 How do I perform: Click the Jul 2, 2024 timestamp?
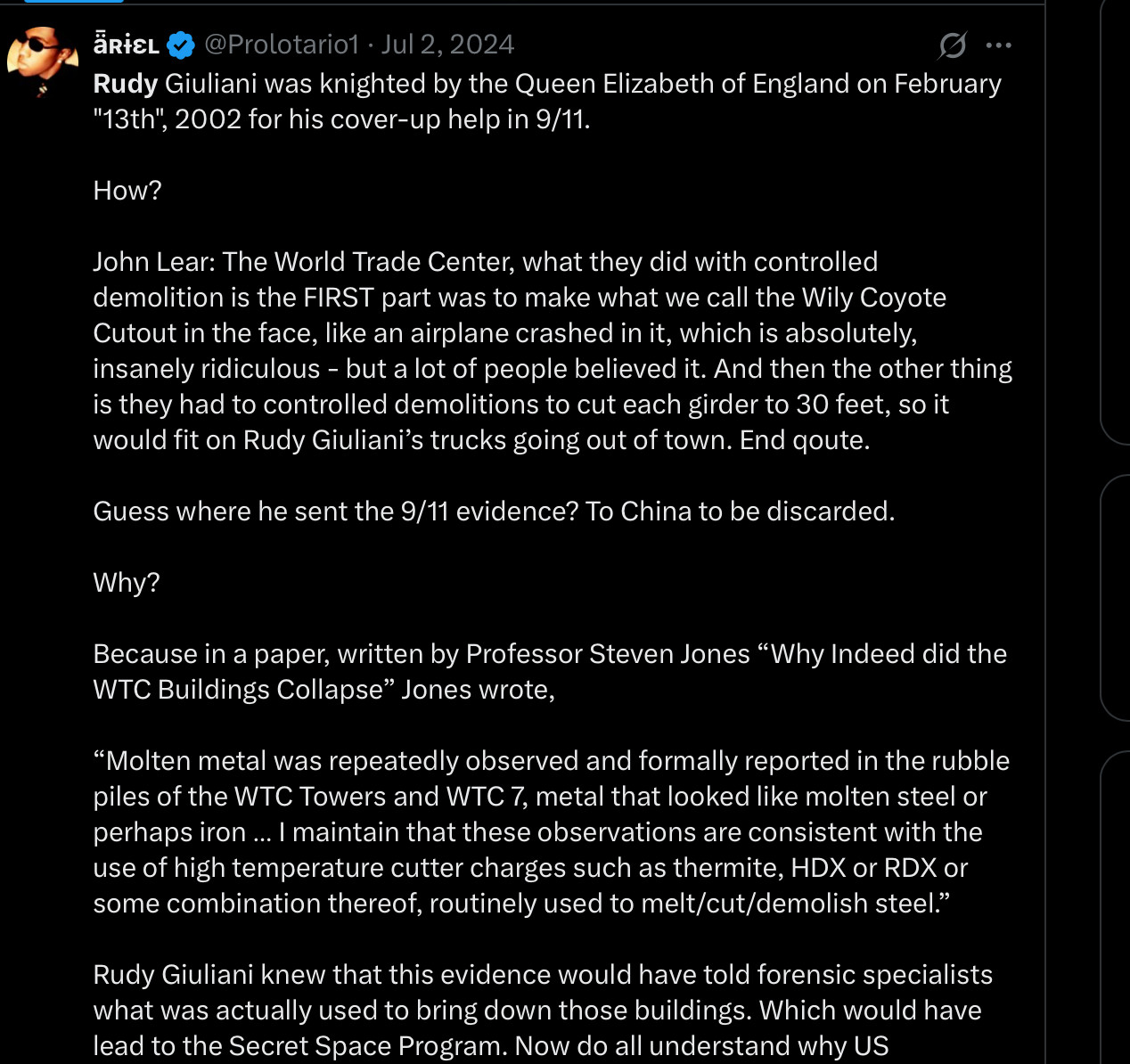point(448,45)
